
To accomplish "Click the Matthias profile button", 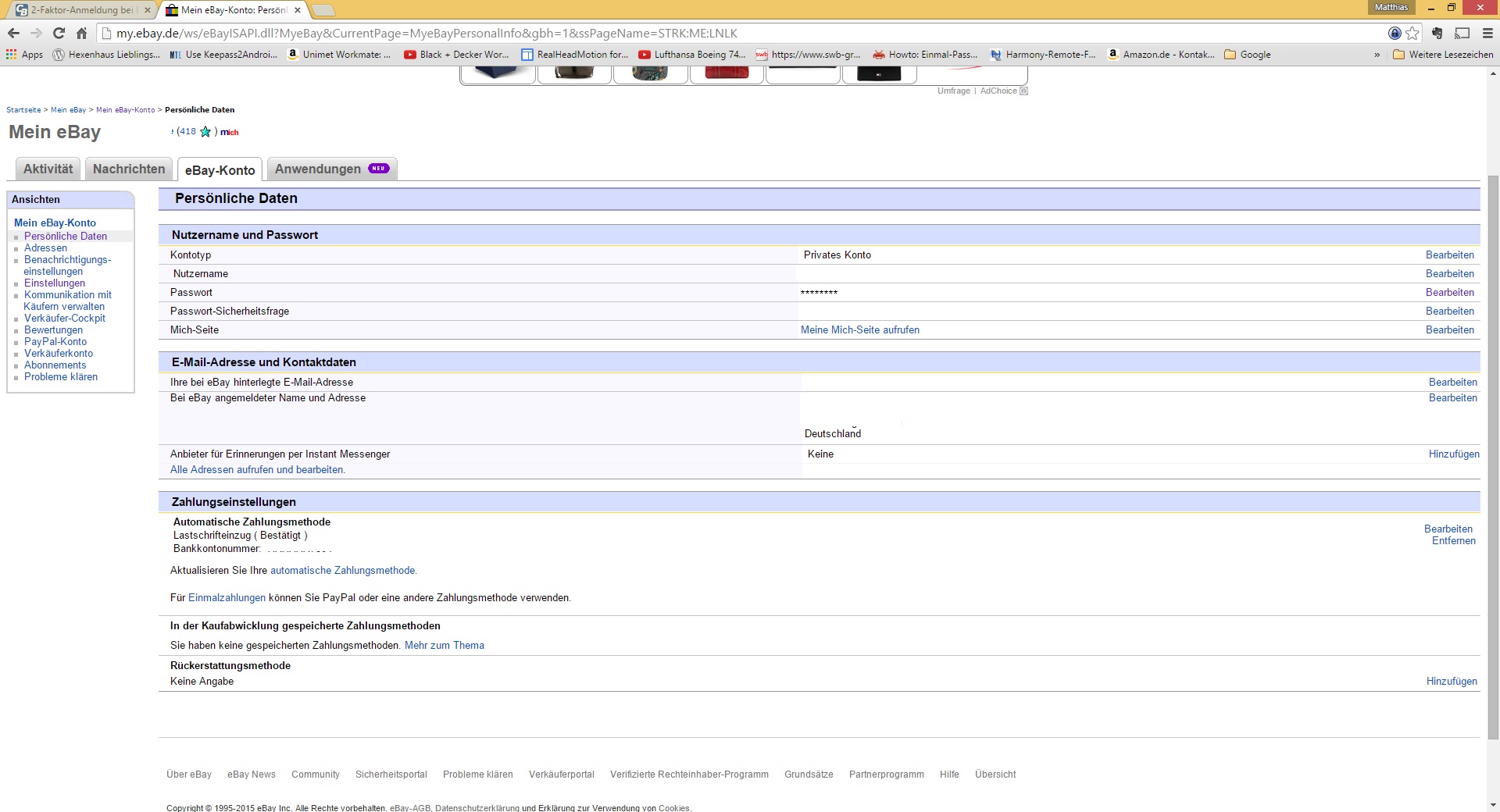I will point(1391,7).
